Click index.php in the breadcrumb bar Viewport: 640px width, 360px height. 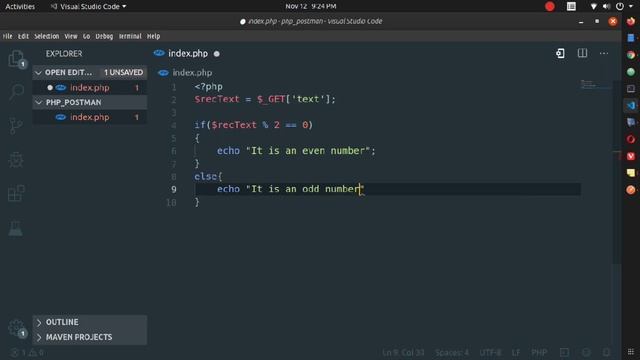click(192, 73)
